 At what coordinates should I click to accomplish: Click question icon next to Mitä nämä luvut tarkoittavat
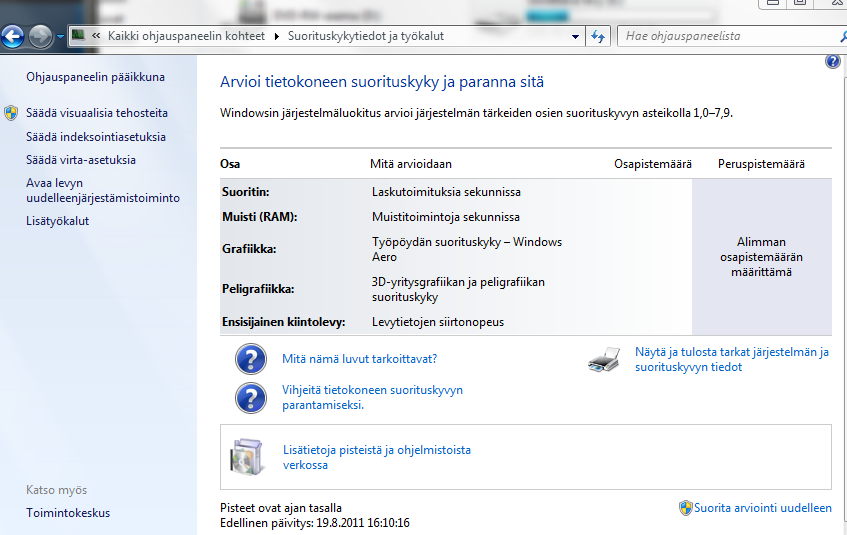click(251, 359)
